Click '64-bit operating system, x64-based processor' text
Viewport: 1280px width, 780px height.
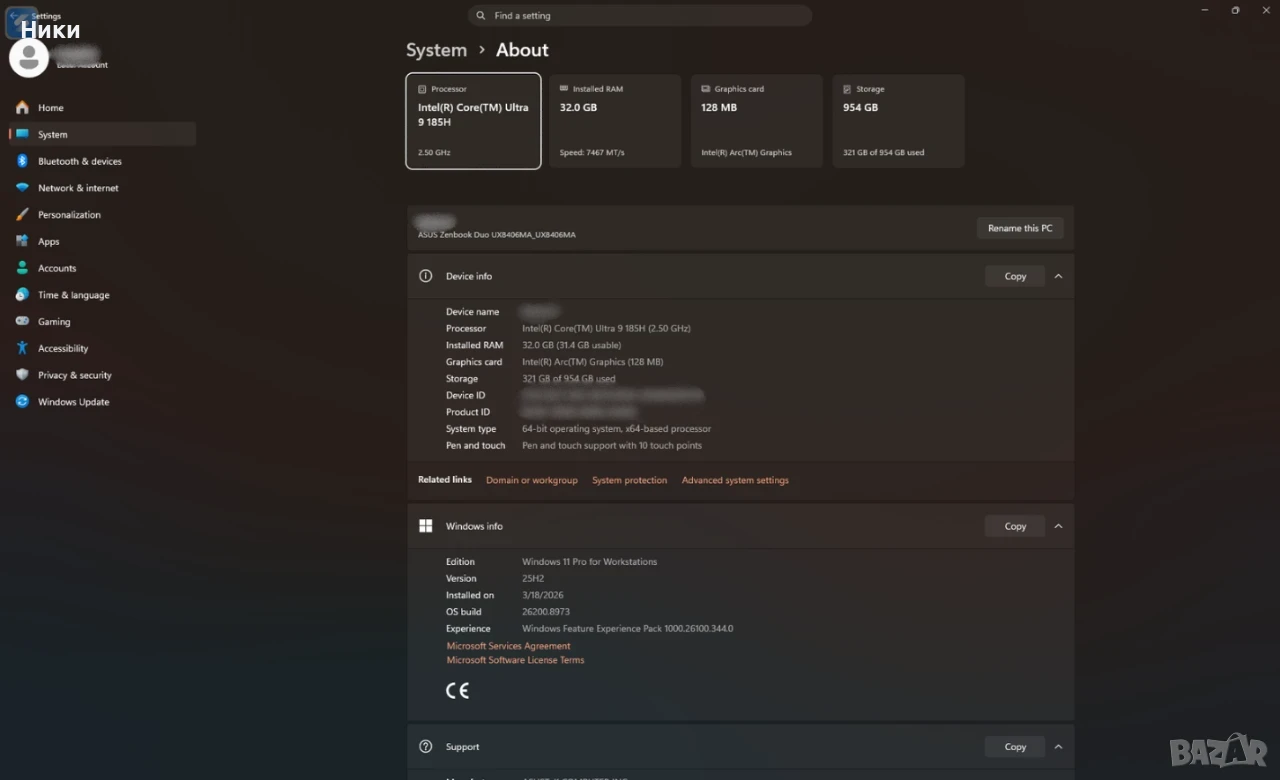pyautogui.click(x=617, y=429)
